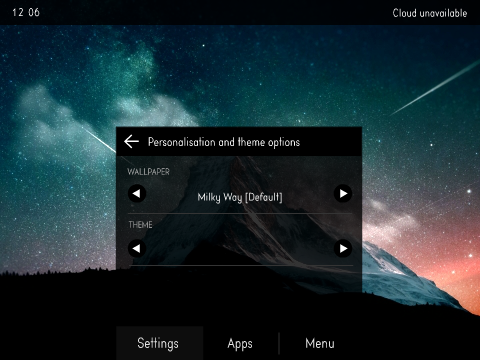Open the Apps tab
The height and width of the screenshot is (360, 480).
tap(240, 343)
